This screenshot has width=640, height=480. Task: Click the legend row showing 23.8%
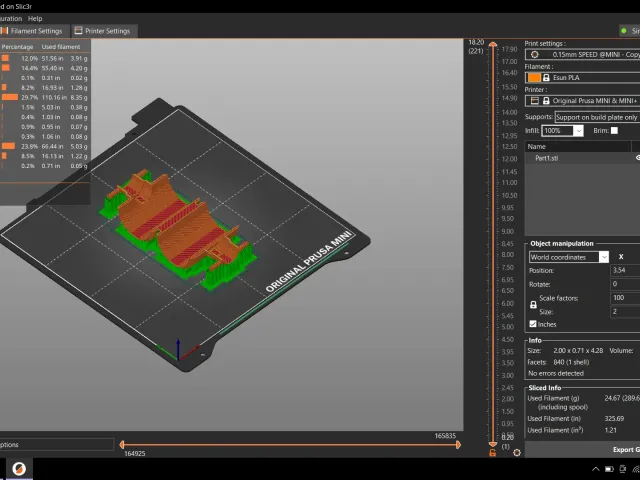point(44,147)
